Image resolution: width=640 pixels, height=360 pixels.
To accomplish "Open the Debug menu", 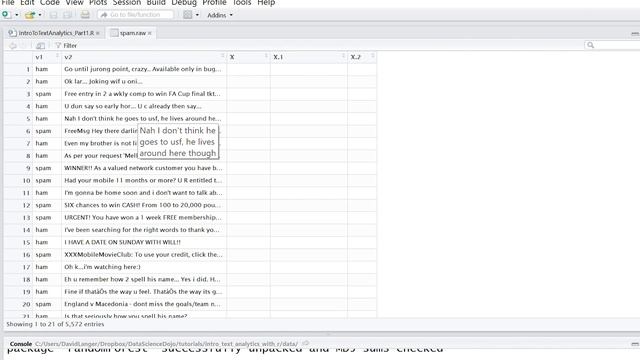I will pyautogui.click(x=184, y=3).
